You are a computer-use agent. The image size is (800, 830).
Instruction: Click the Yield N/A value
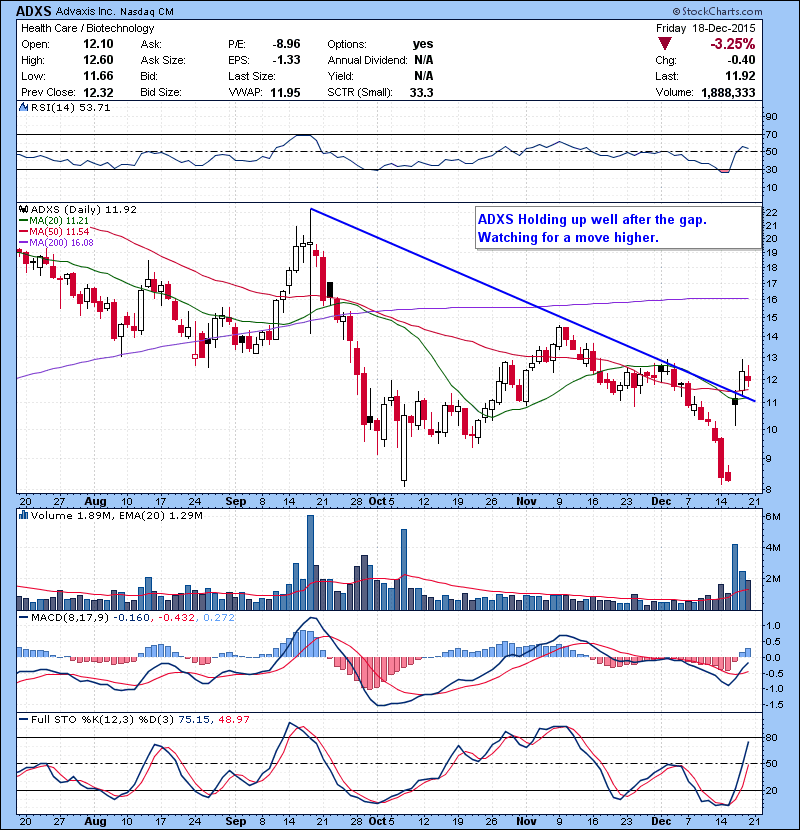click(424, 76)
